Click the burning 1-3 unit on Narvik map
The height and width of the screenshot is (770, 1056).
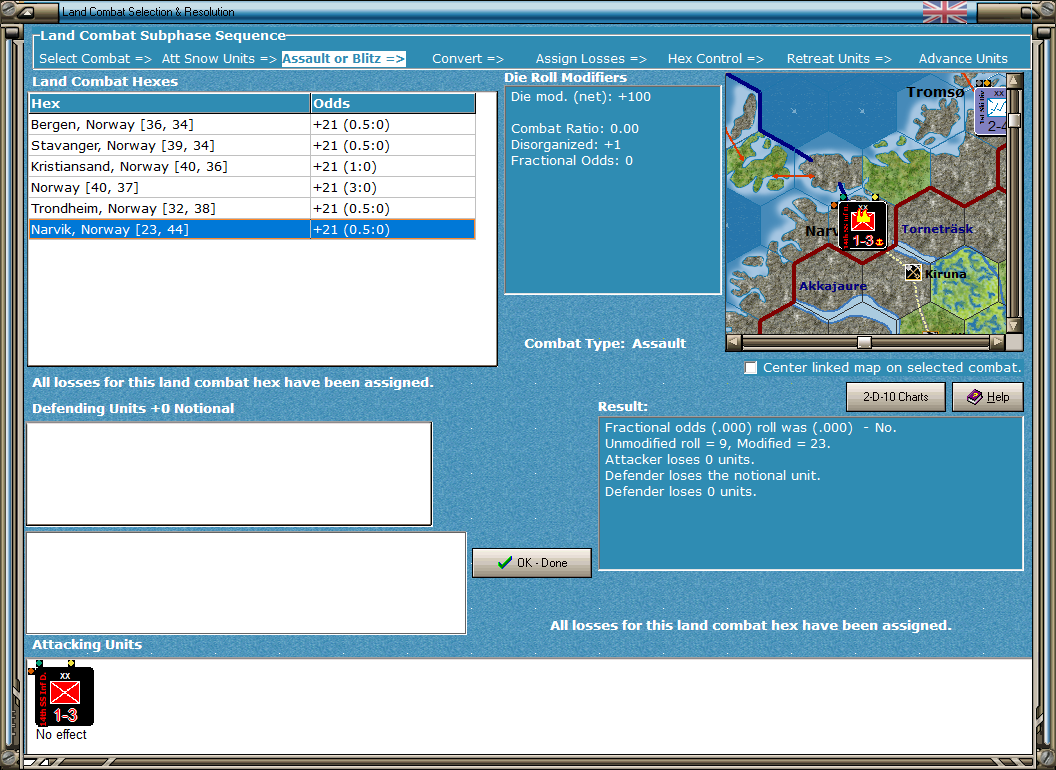click(x=863, y=226)
